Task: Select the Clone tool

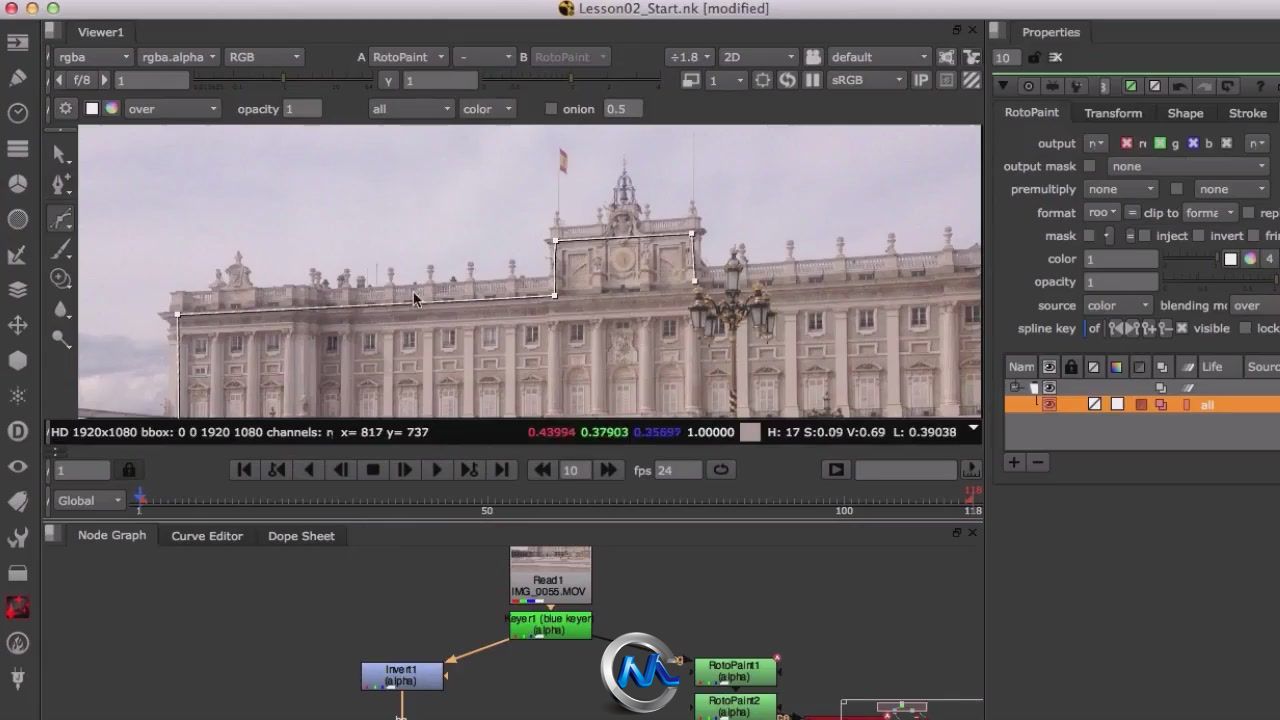Action: click(x=61, y=279)
